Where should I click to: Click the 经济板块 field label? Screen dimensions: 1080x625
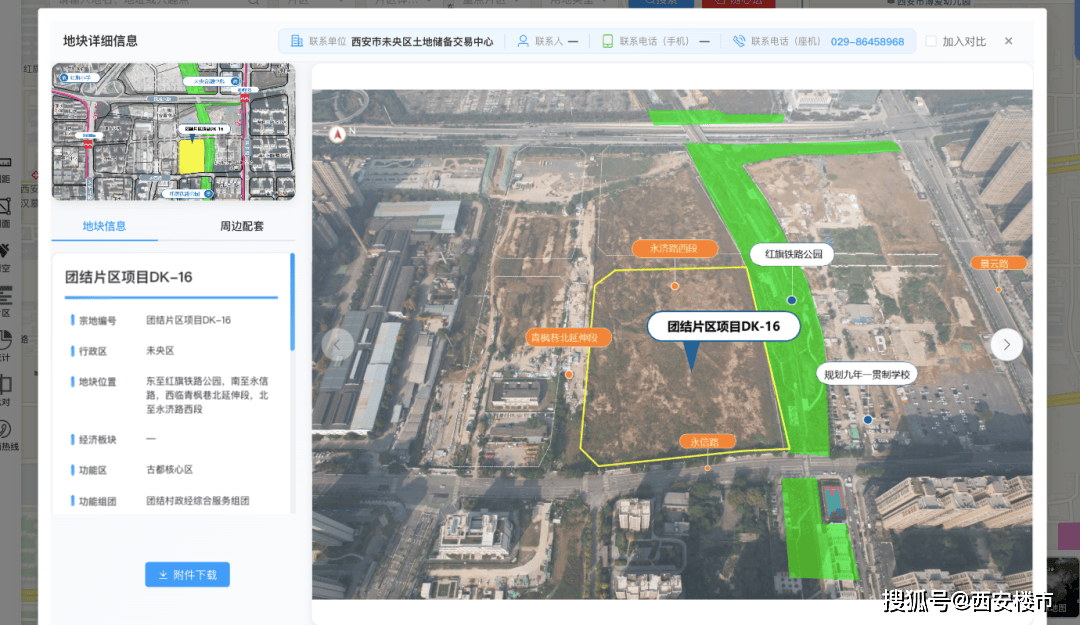[x=98, y=440]
